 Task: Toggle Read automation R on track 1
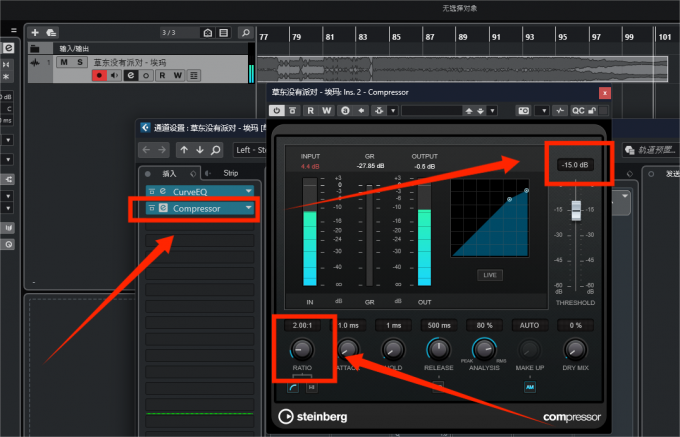[162, 75]
